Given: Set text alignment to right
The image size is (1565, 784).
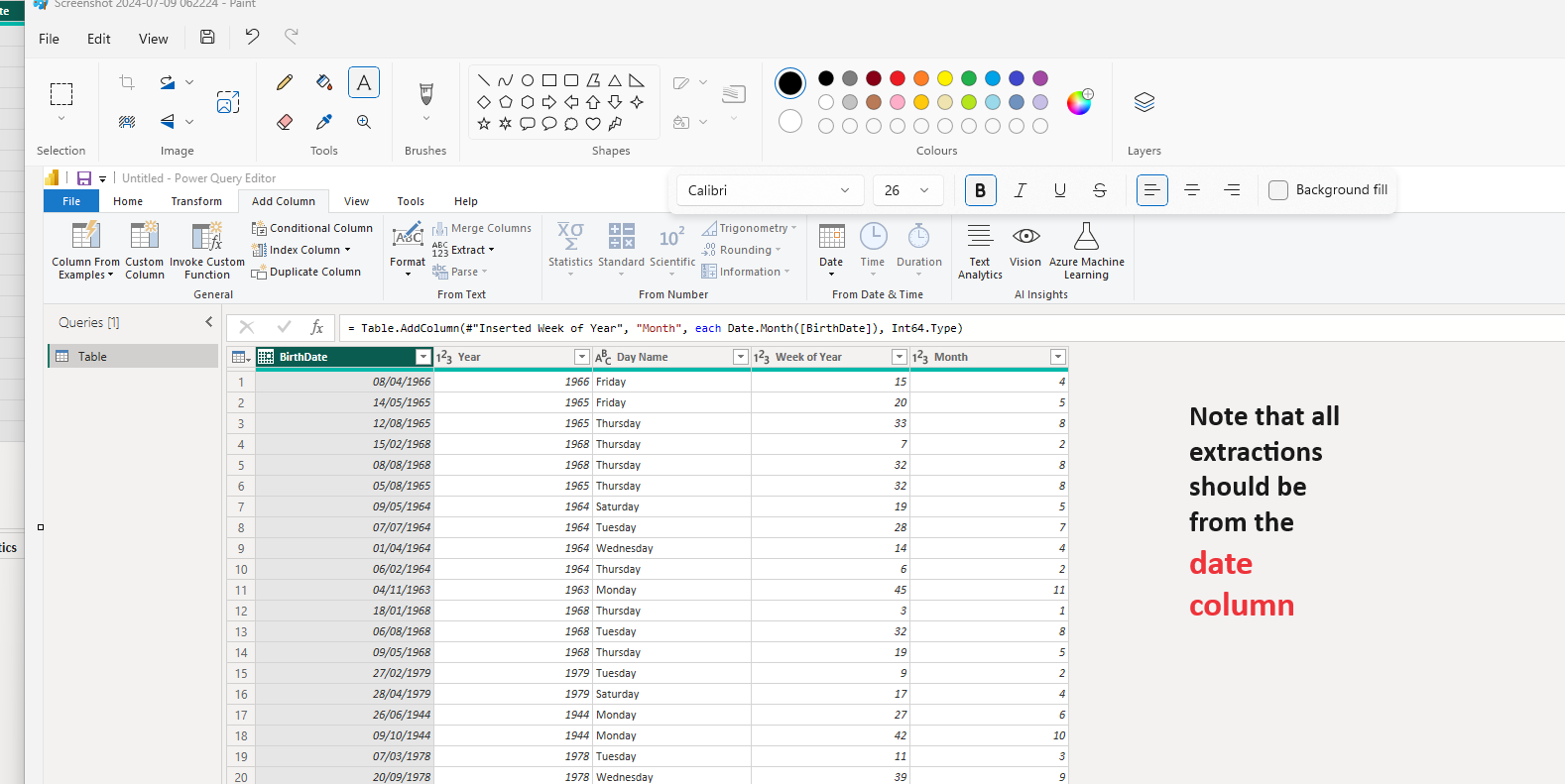Looking at the screenshot, I should [x=1232, y=190].
